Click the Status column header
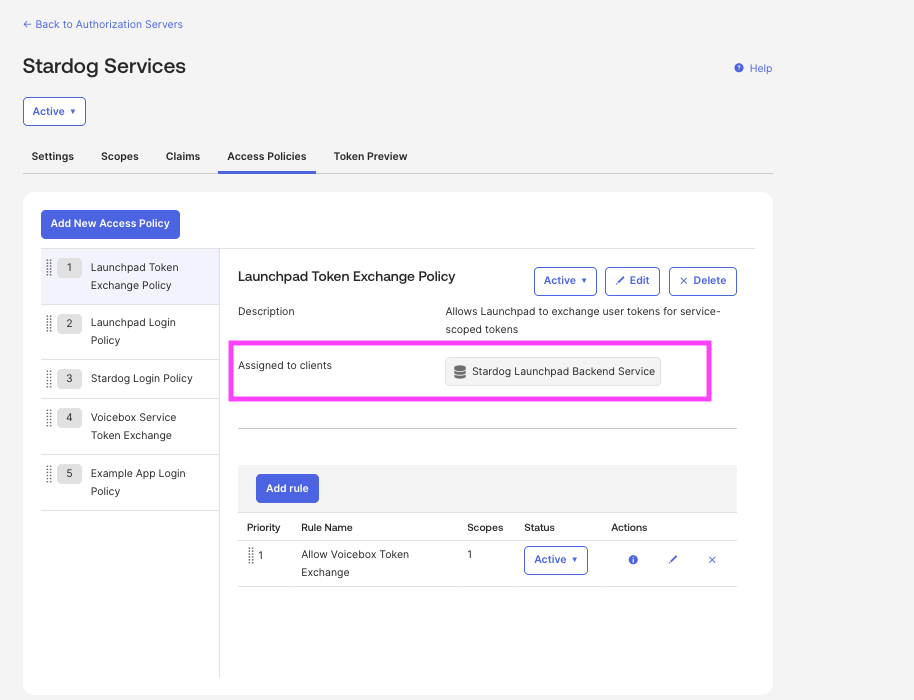Screen dimensions: 914x700 pos(539,527)
